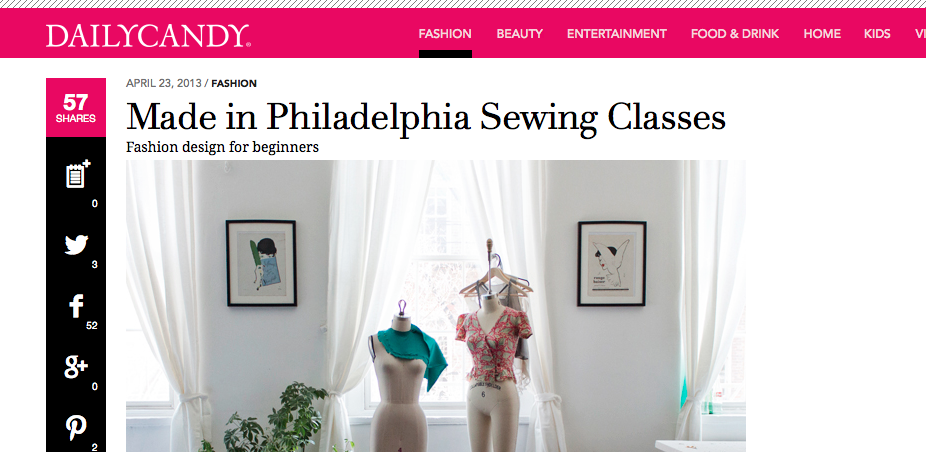Click the 57 Shares counter box
This screenshot has width=926, height=452.
tap(76, 108)
